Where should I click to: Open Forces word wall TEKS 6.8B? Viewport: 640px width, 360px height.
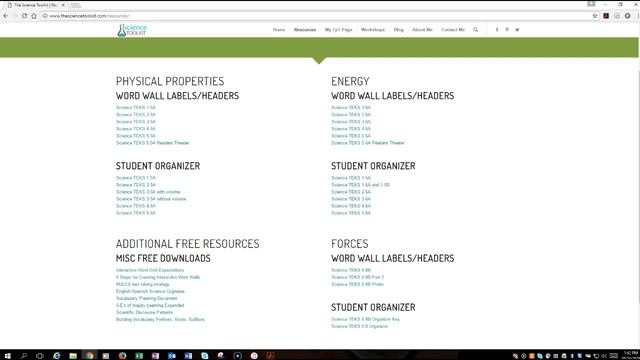coord(351,270)
